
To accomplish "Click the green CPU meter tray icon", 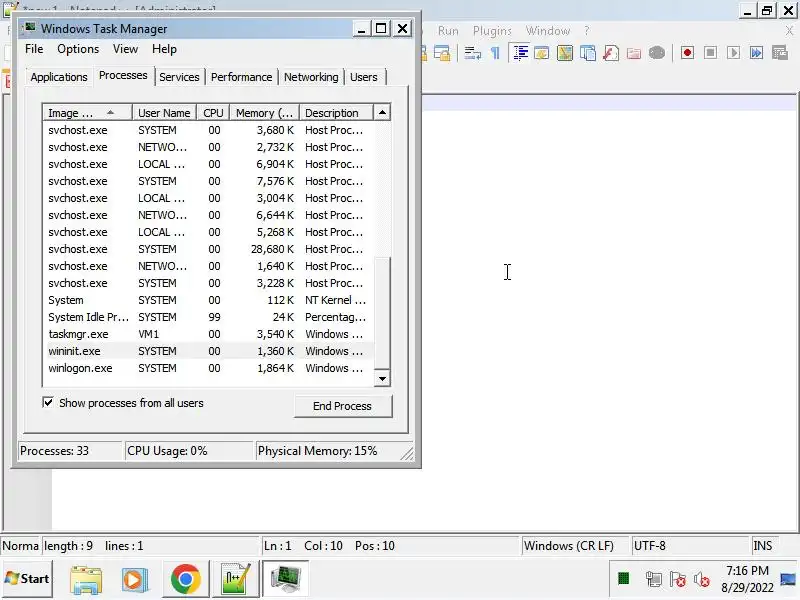I will pyautogui.click(x=623, y=578).
